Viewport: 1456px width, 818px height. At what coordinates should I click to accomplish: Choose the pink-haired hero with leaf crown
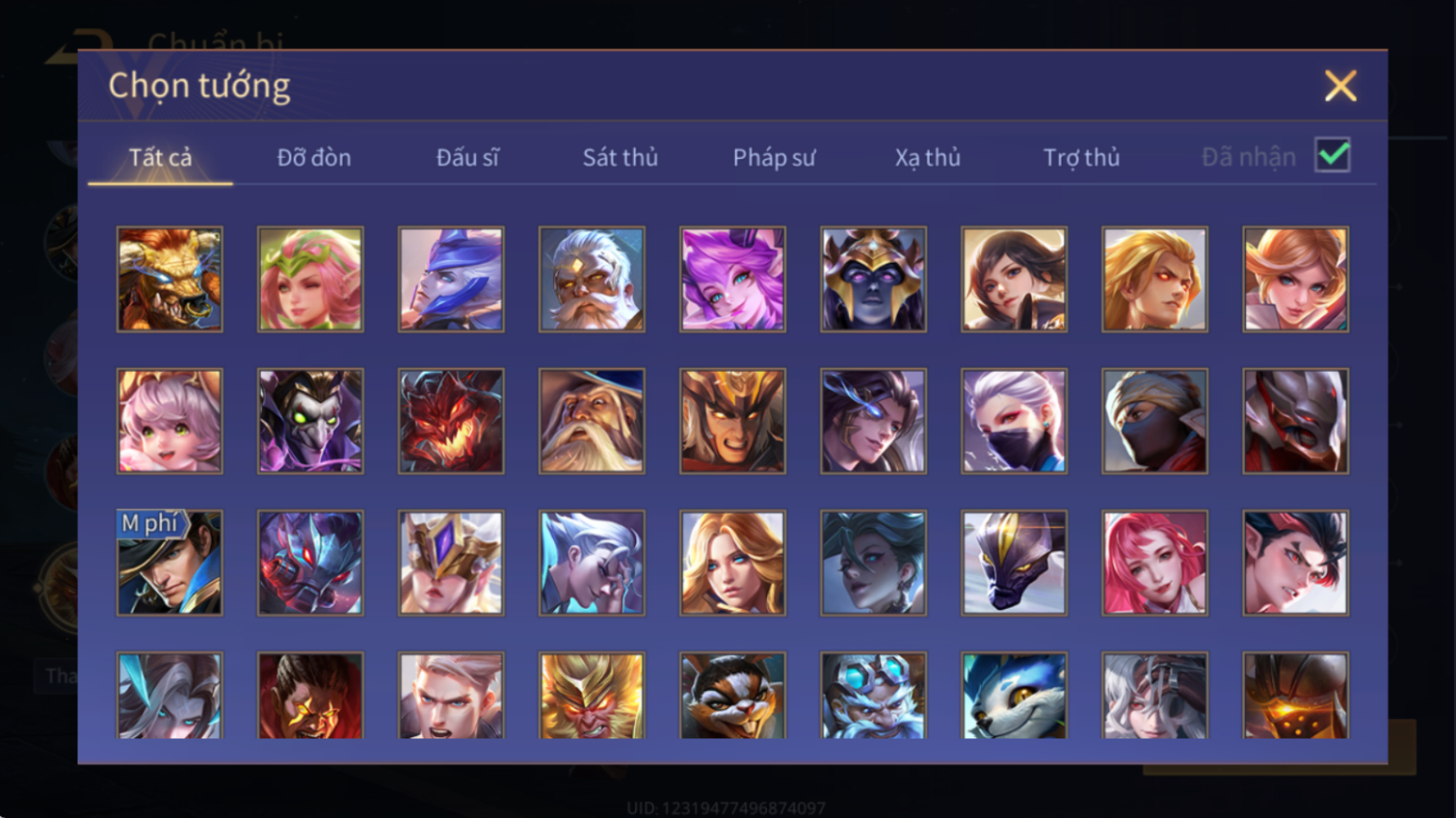(310, 279)
